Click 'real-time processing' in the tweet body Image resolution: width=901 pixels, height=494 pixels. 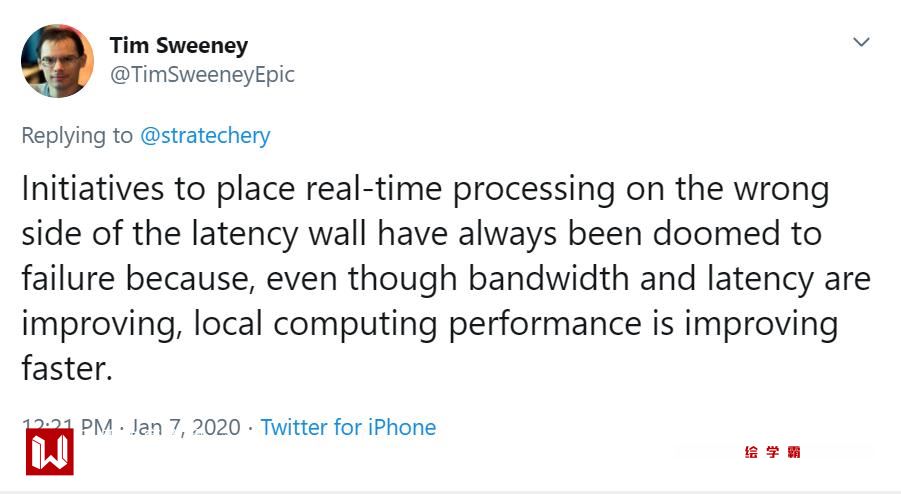tap(462, 189)
